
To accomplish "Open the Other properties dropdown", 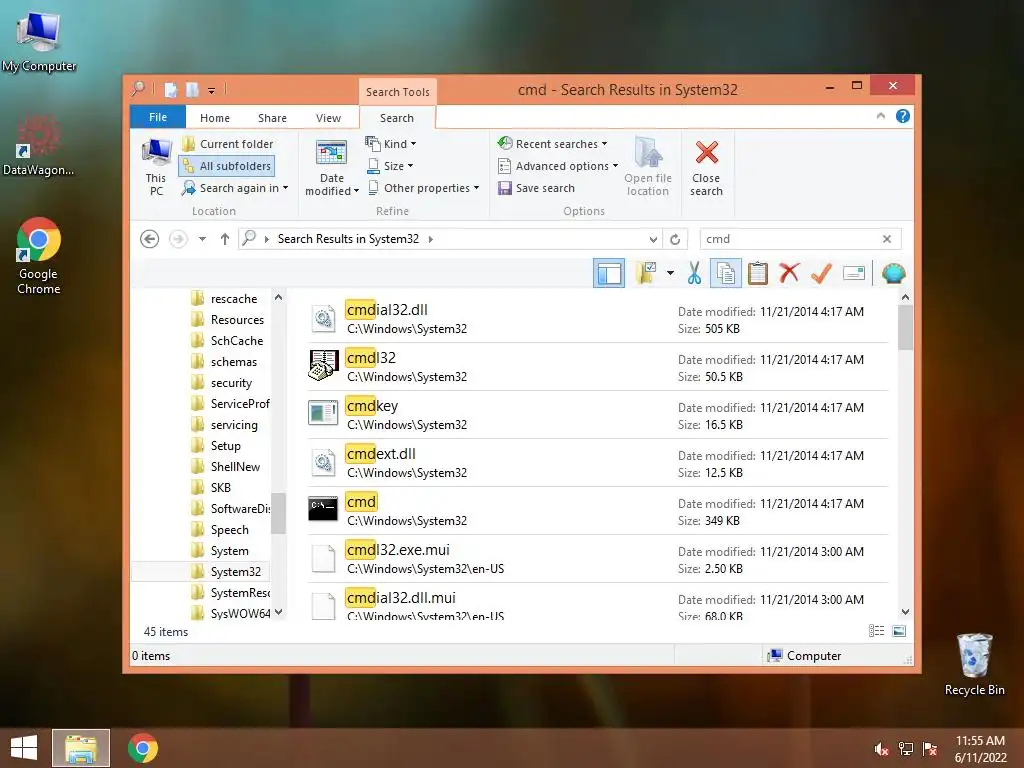I will 423,188.
